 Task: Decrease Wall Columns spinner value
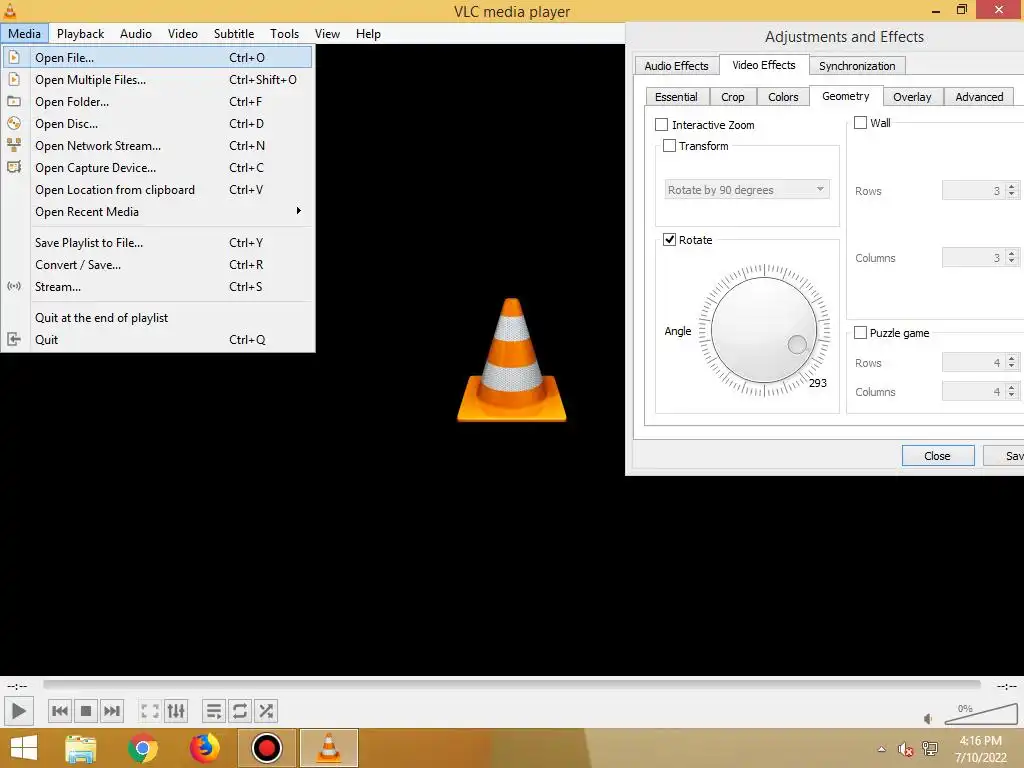tap(1012, 262)
